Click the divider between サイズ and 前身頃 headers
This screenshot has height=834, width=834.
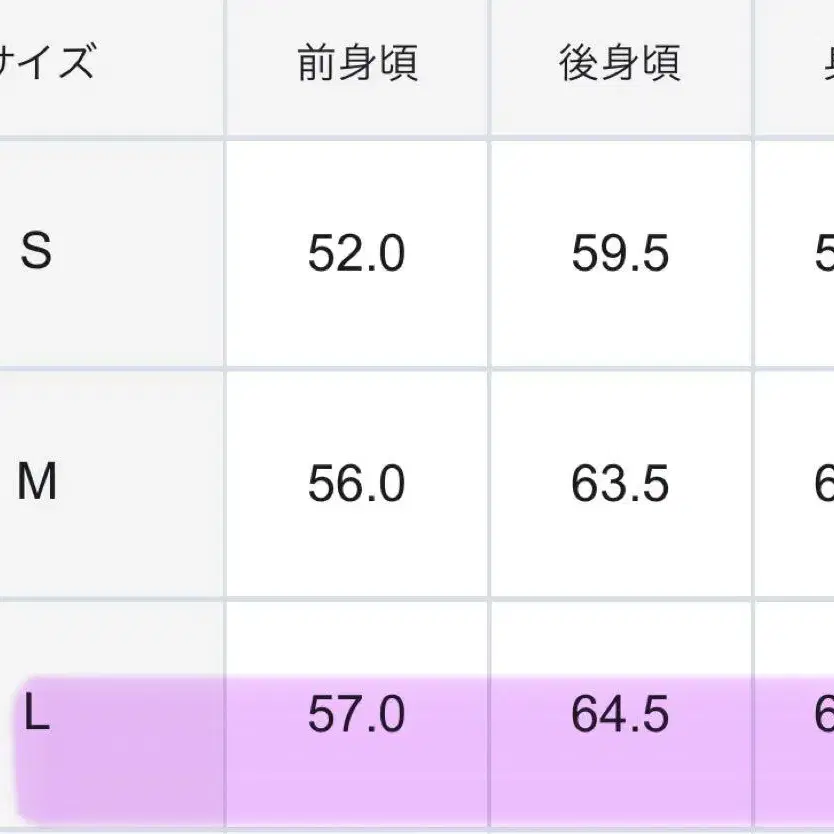click(225, 63)
